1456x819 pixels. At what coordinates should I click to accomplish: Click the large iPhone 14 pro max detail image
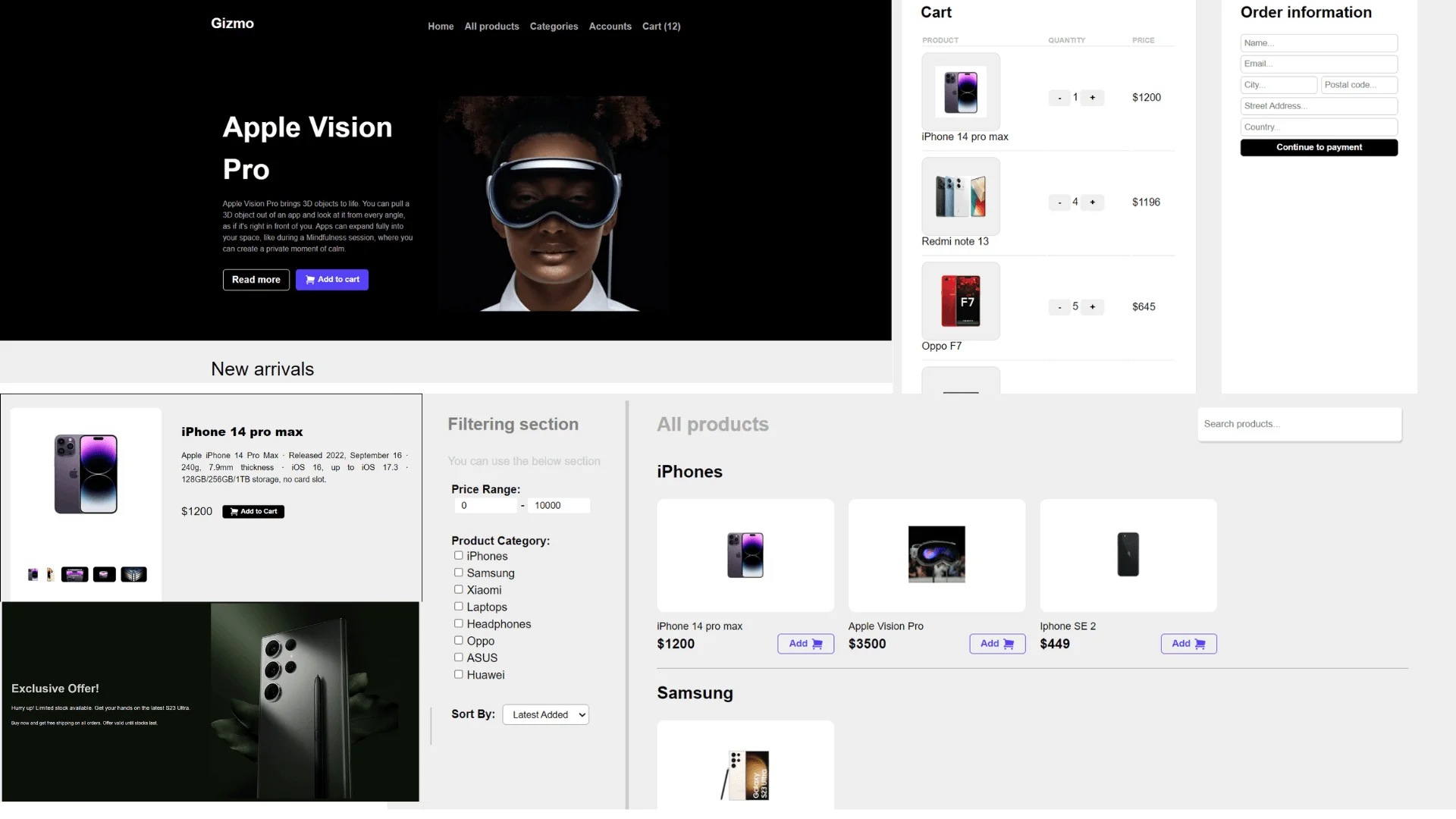(86, 474)
